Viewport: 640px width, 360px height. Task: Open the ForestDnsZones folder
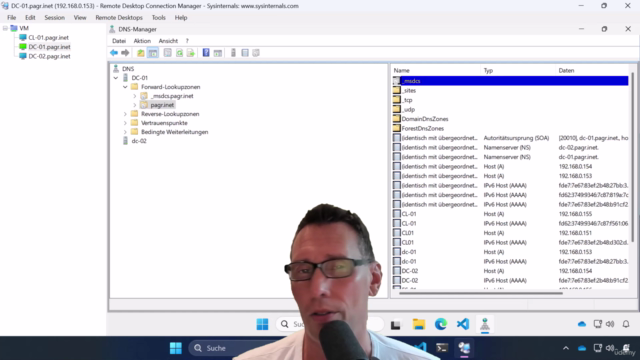point(422,128)
